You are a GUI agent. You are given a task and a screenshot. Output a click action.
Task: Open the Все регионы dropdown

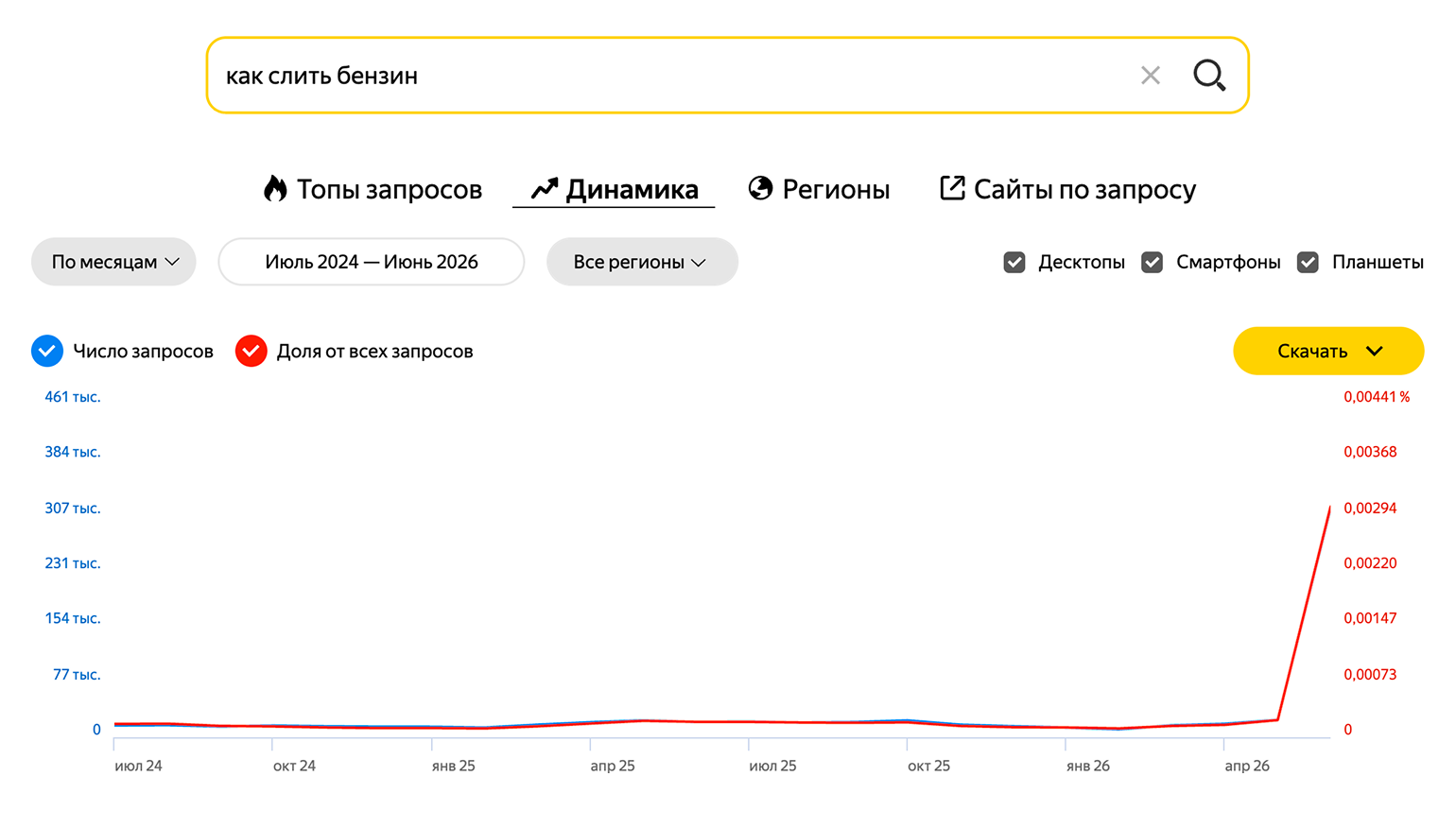tap(642, 262)
